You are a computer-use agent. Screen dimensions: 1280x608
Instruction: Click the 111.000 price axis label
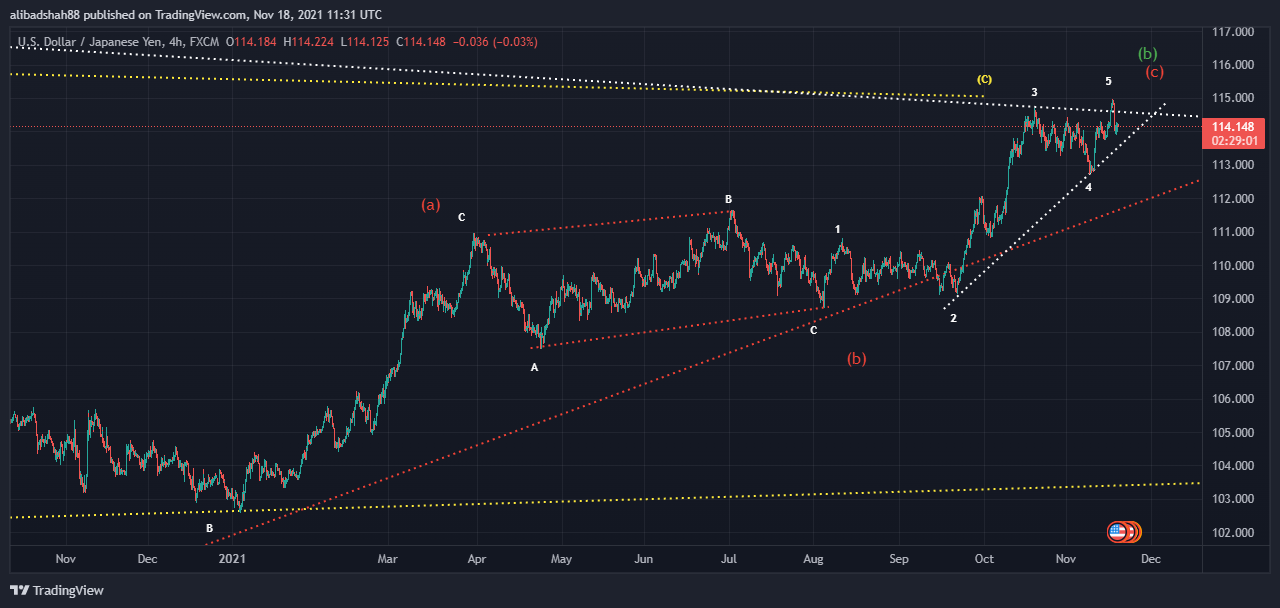[1234, 232]
